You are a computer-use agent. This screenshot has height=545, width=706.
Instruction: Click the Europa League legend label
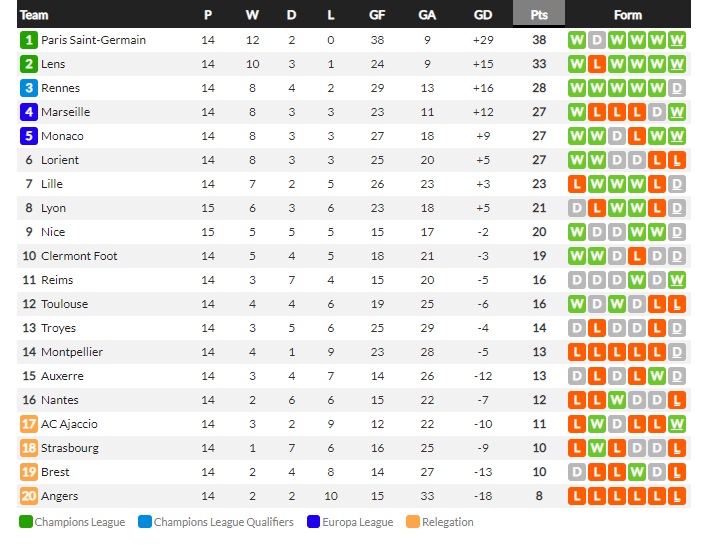[358, 522]
